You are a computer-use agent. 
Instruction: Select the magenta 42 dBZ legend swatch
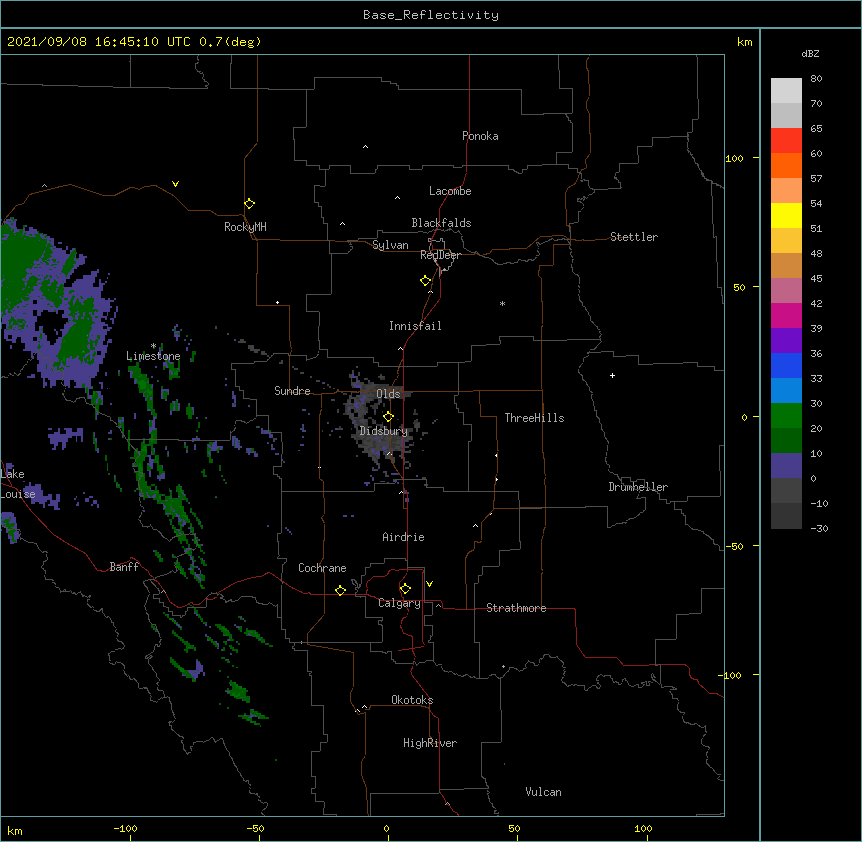(x=786, y=315)
